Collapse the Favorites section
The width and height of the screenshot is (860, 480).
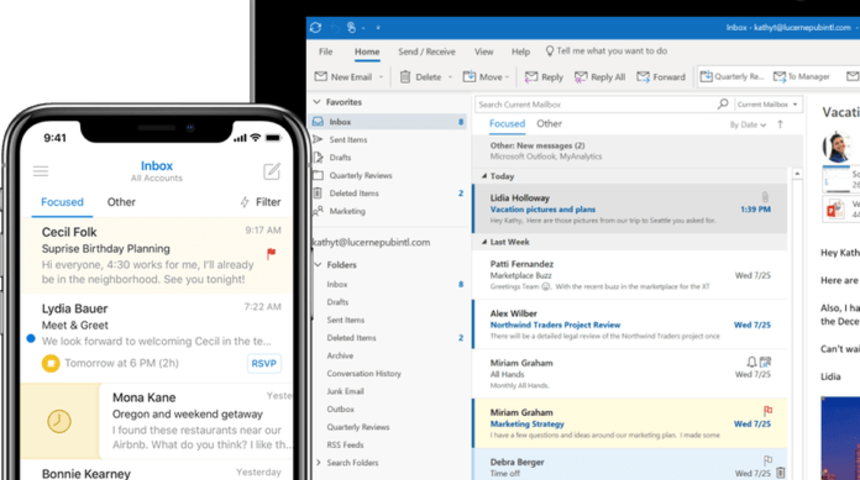(316, 102)
